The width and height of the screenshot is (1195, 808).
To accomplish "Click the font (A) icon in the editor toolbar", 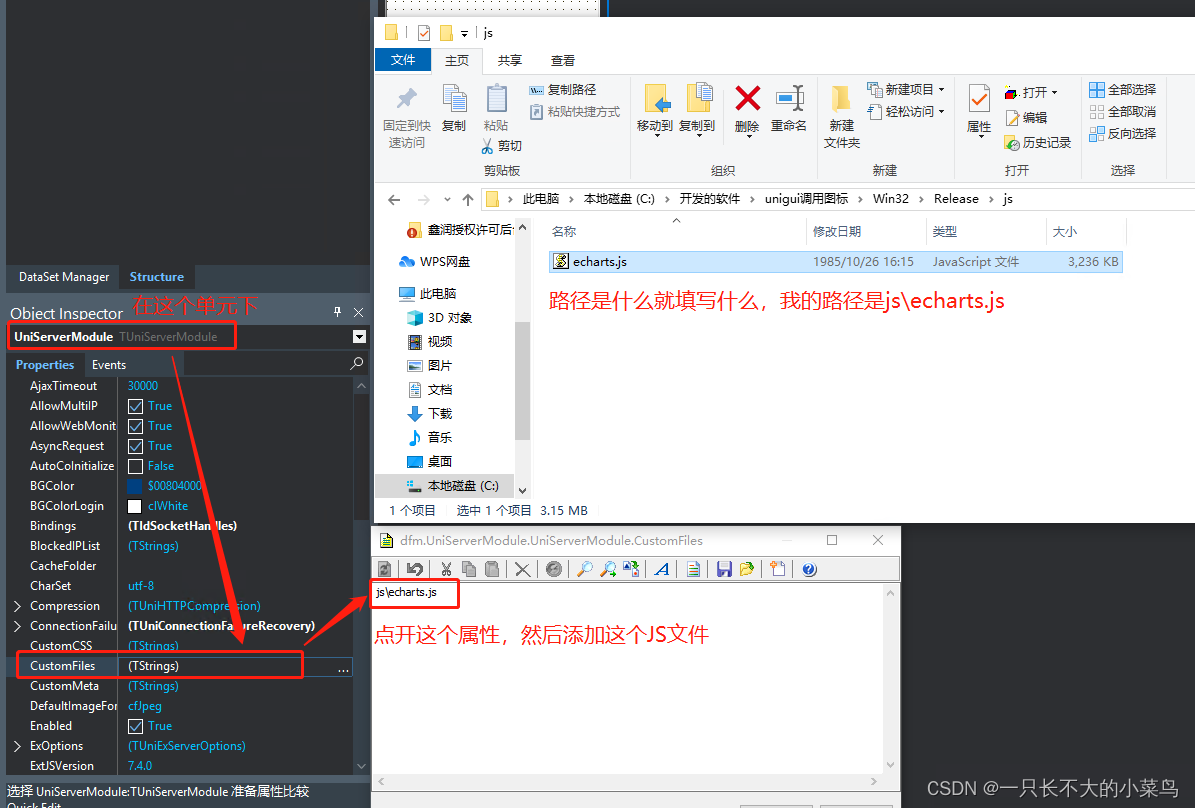I will (661, 569).
